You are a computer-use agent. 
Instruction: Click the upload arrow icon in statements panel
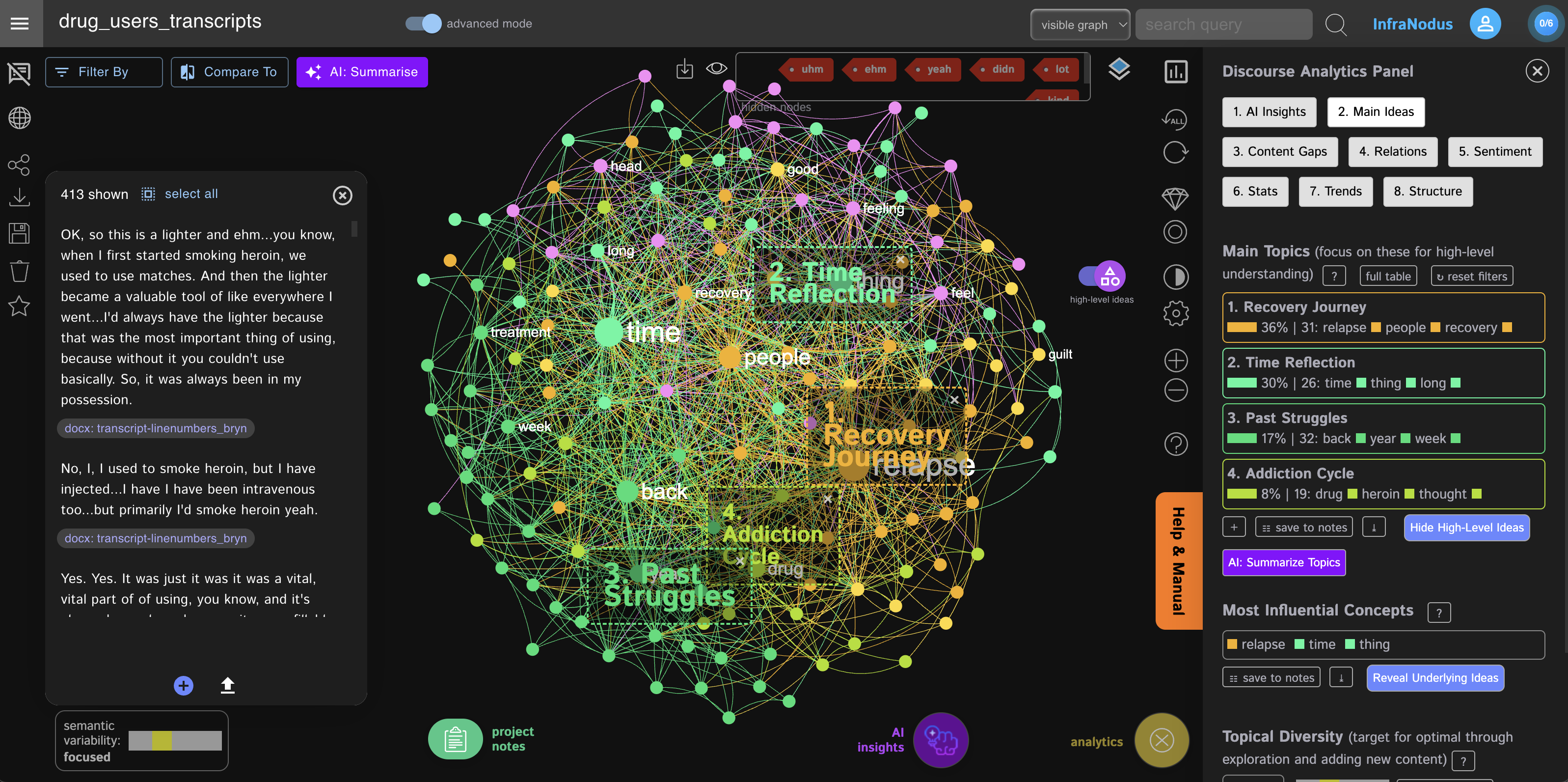coord(228,686)
